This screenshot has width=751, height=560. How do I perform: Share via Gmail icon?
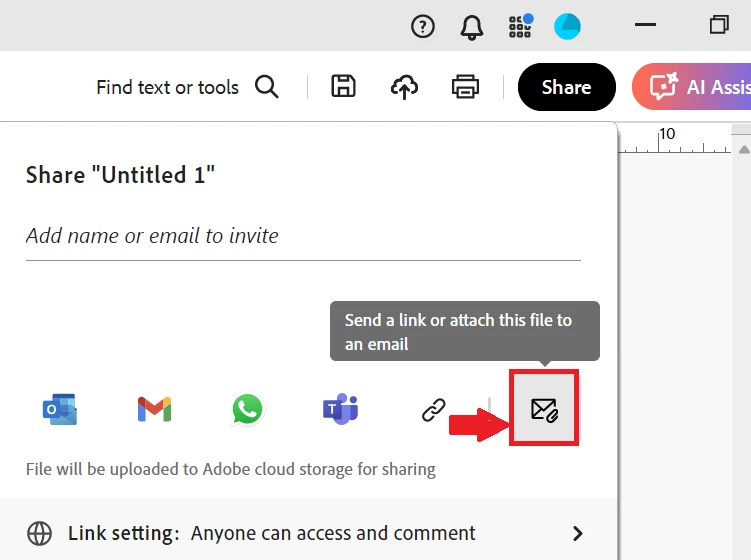[154, 409]
